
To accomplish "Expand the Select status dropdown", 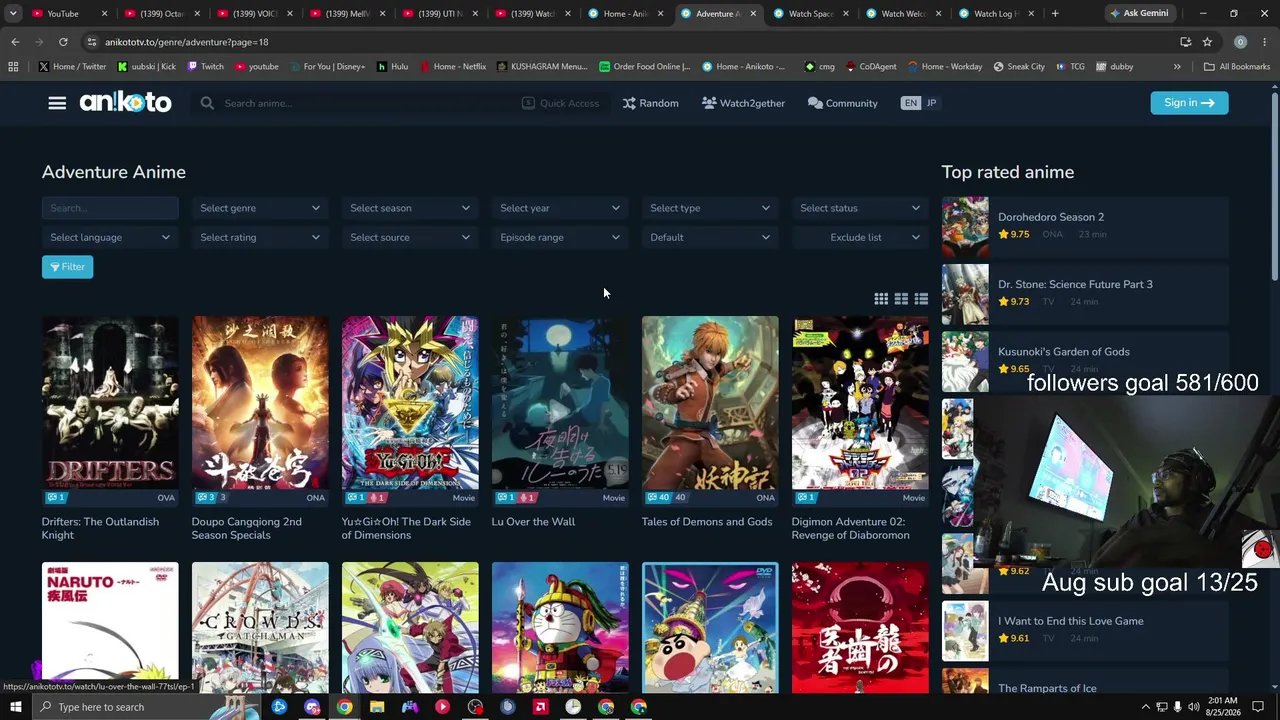I will [x=860, y=208].
